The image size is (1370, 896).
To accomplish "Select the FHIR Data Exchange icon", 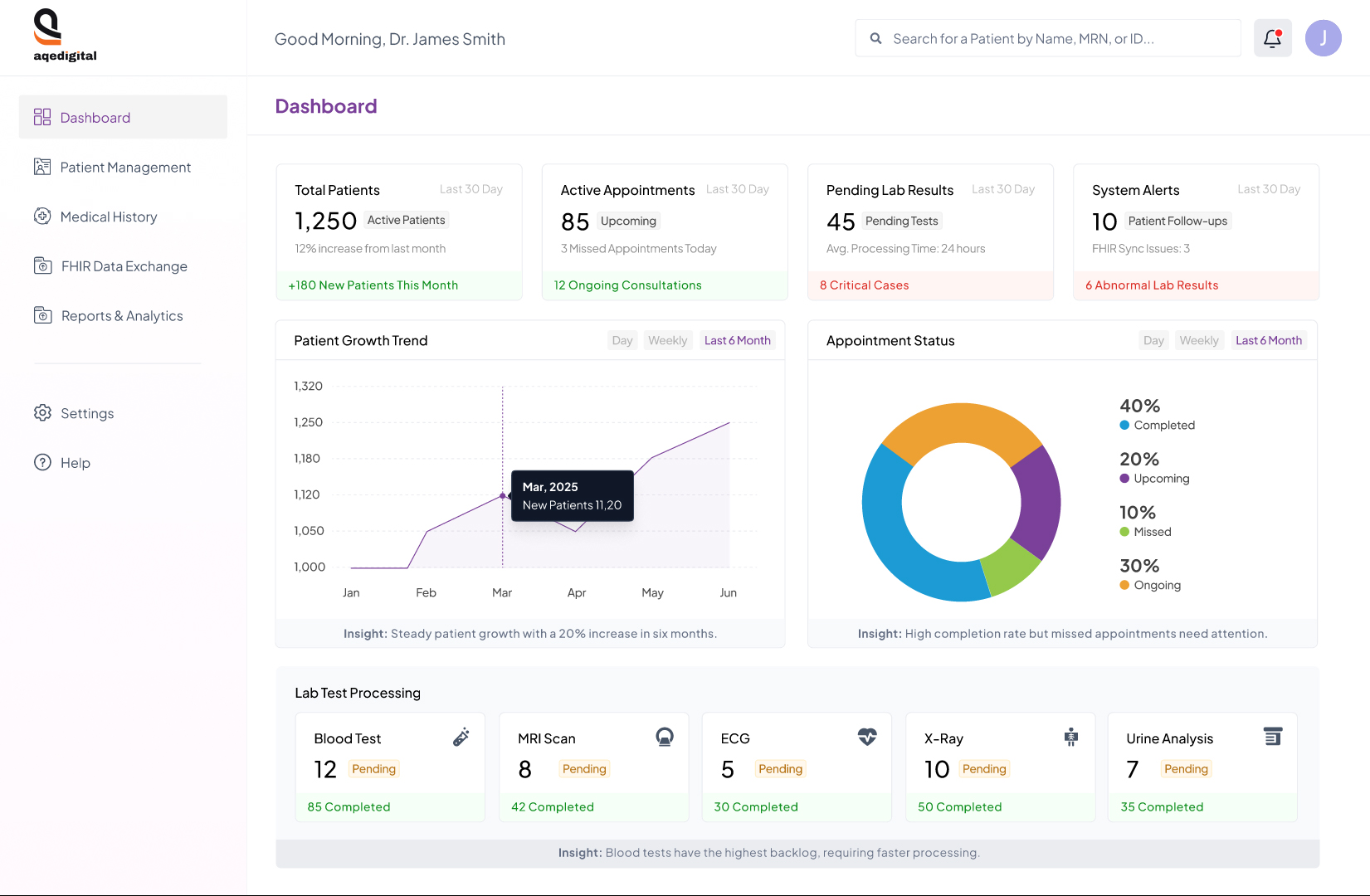I will (x=42, y=265).
